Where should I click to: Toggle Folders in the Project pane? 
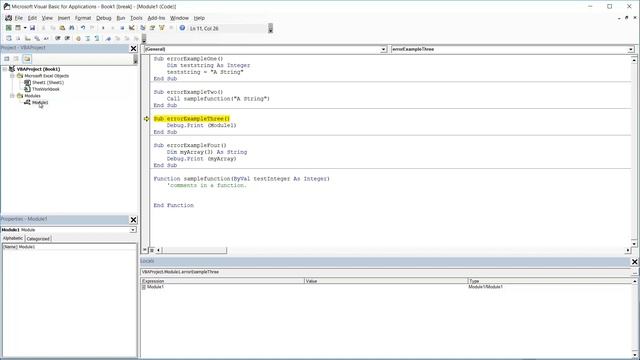[x=27, y=59]
